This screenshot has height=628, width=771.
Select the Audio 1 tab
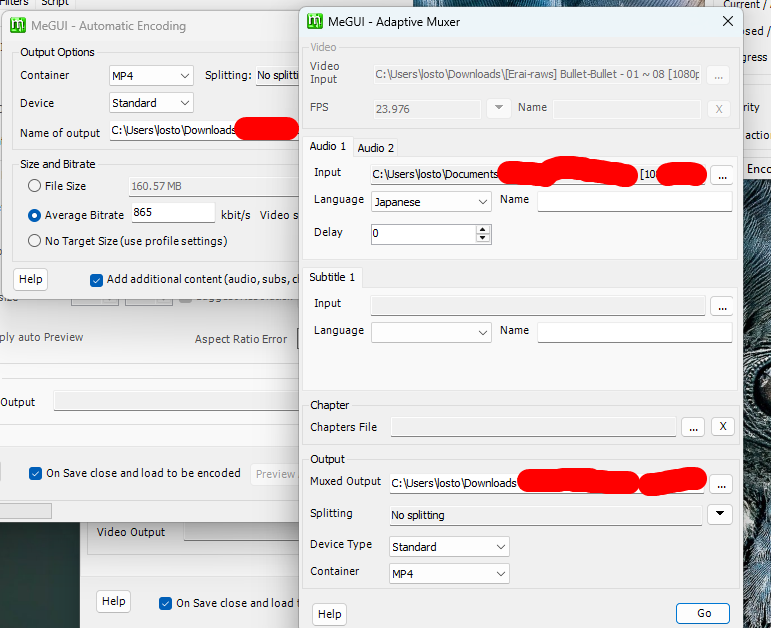coord(327,146)
